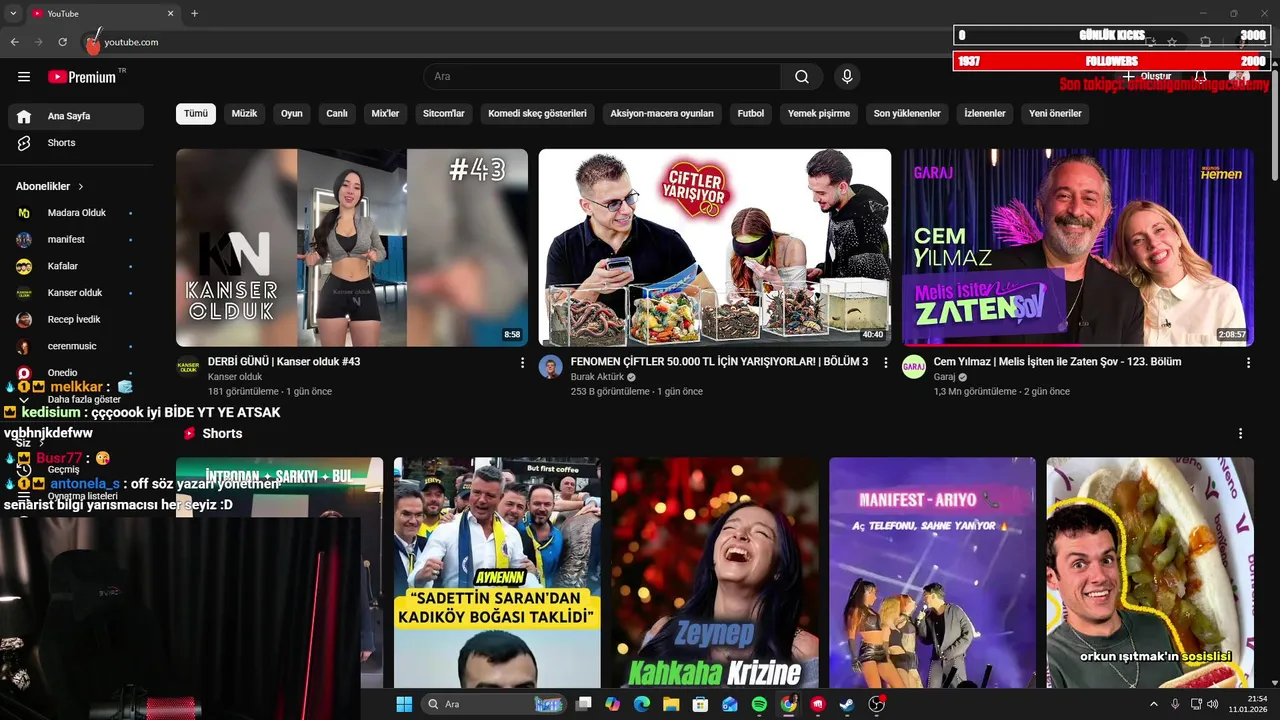Open options for DERBİ GÜNÜ video
This screenshot has height=720, width=1280.
tap(522, 363)
